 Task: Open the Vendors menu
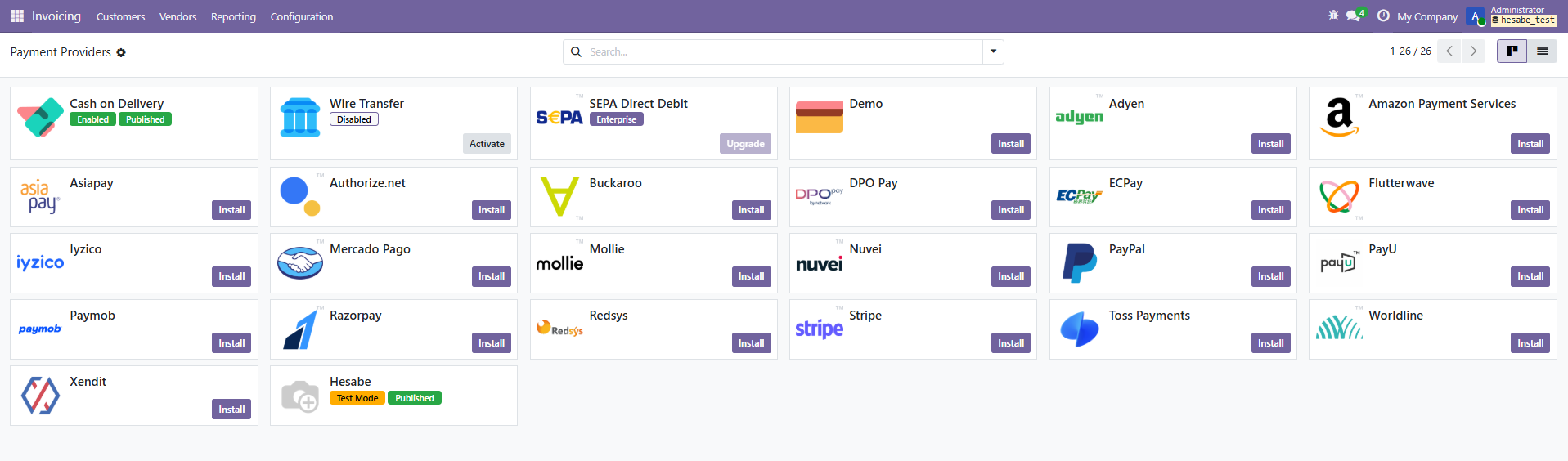pyautogui.click(x=177, y=16)
